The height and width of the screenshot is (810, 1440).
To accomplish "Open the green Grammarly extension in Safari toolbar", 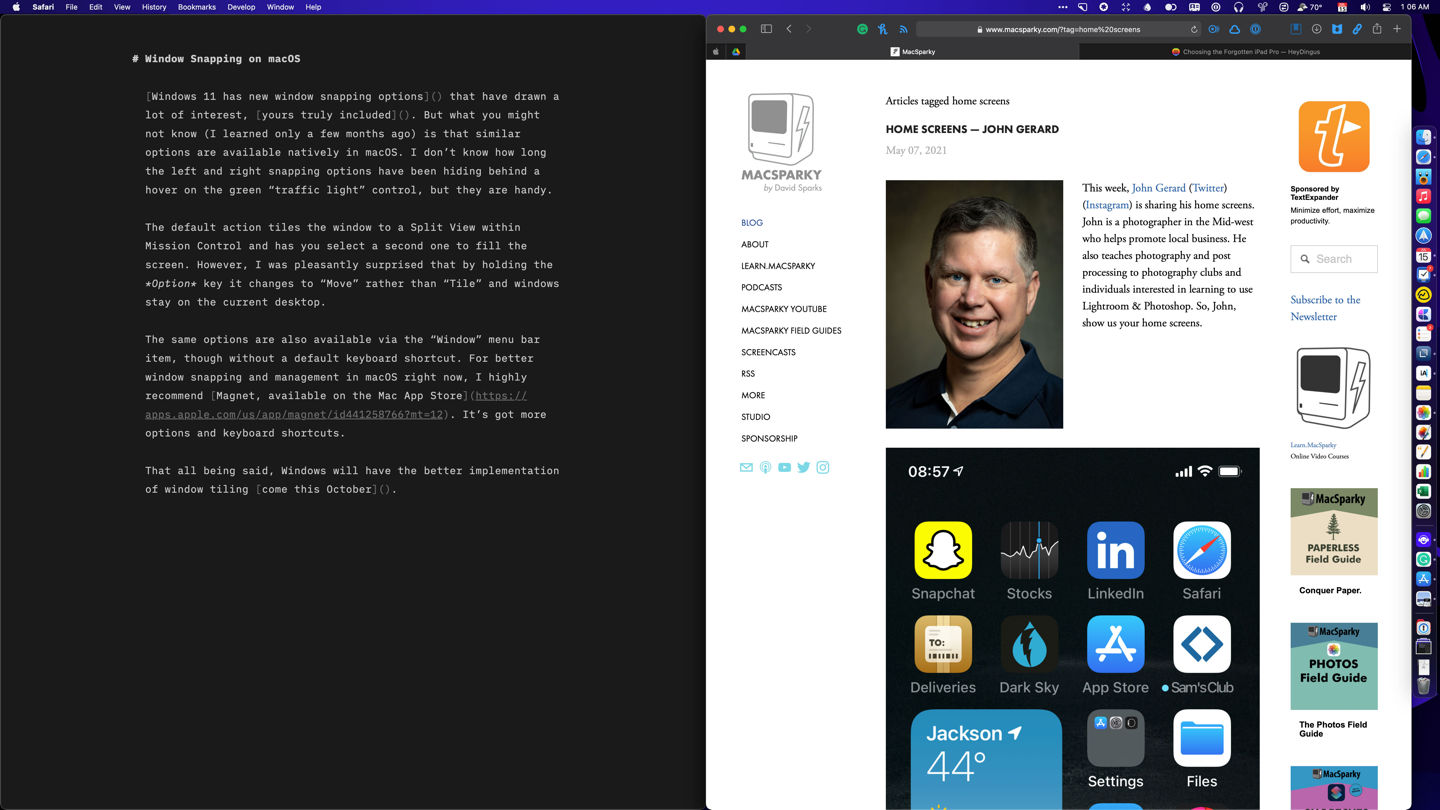I will click(862, 29).
